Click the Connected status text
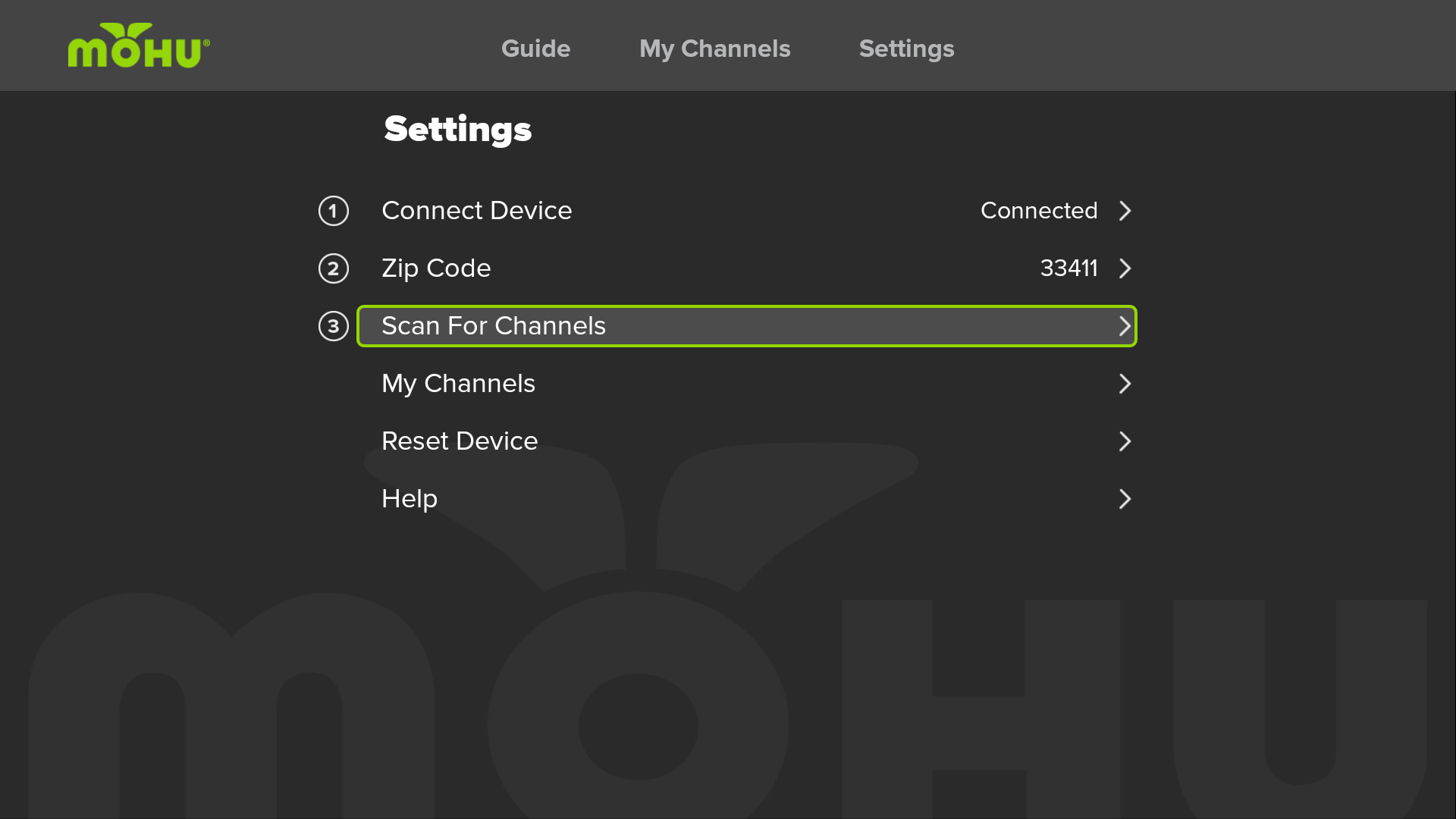 tap(1039, 211)
